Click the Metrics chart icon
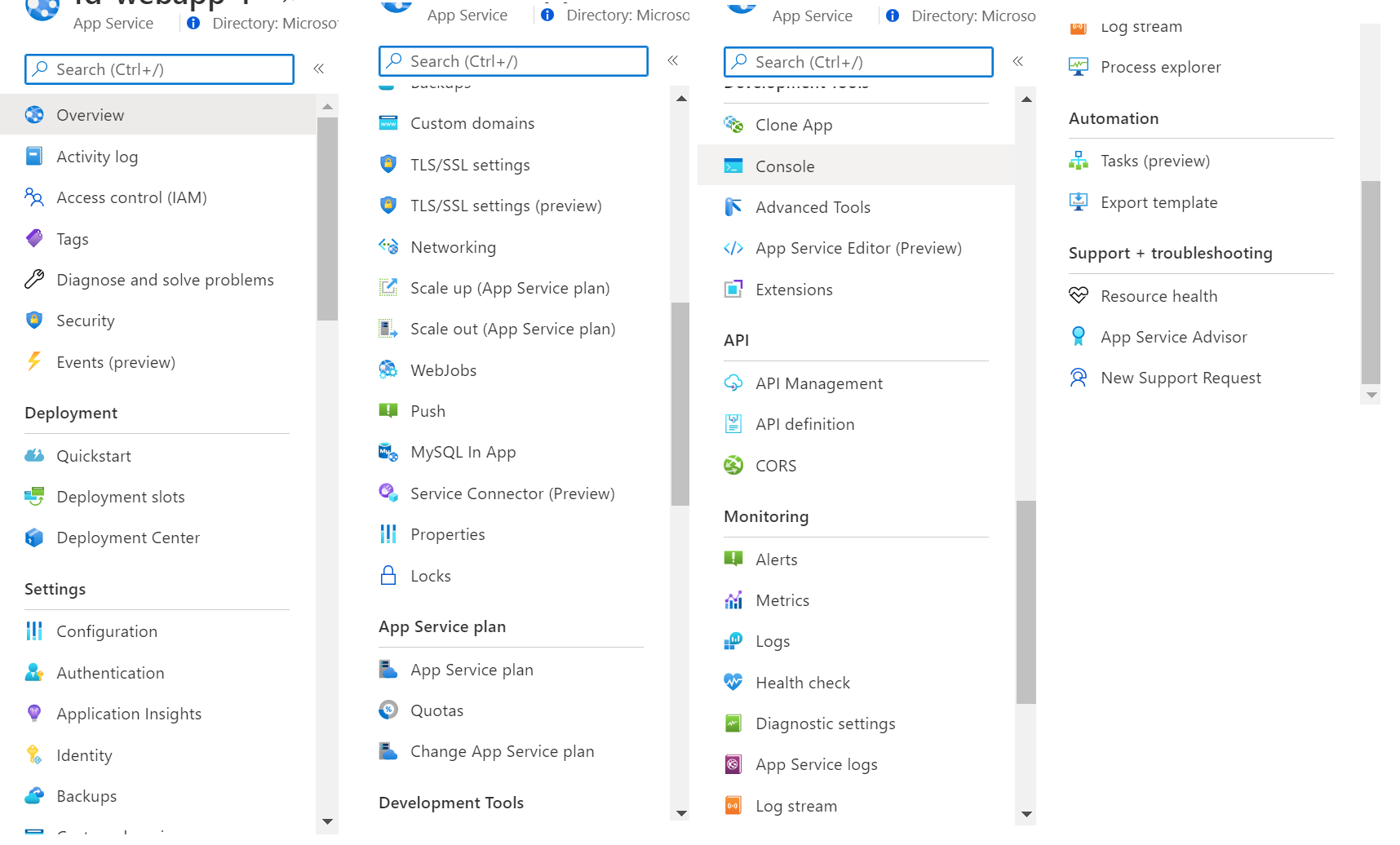The width and height of the screenshot is (1400, 845). tap(733, 600)
